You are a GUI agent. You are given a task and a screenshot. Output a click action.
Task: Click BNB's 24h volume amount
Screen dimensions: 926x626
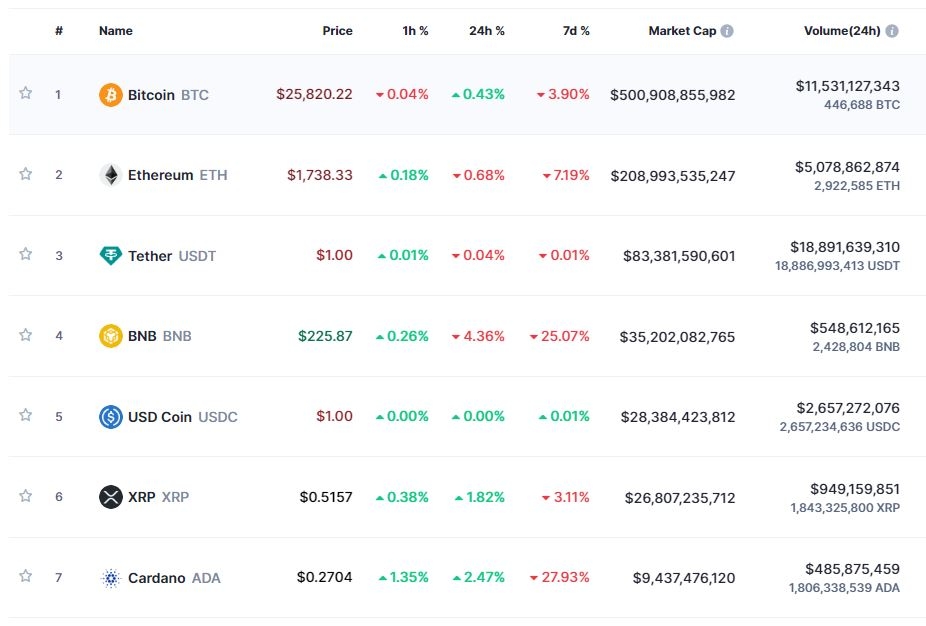point(855,327)
